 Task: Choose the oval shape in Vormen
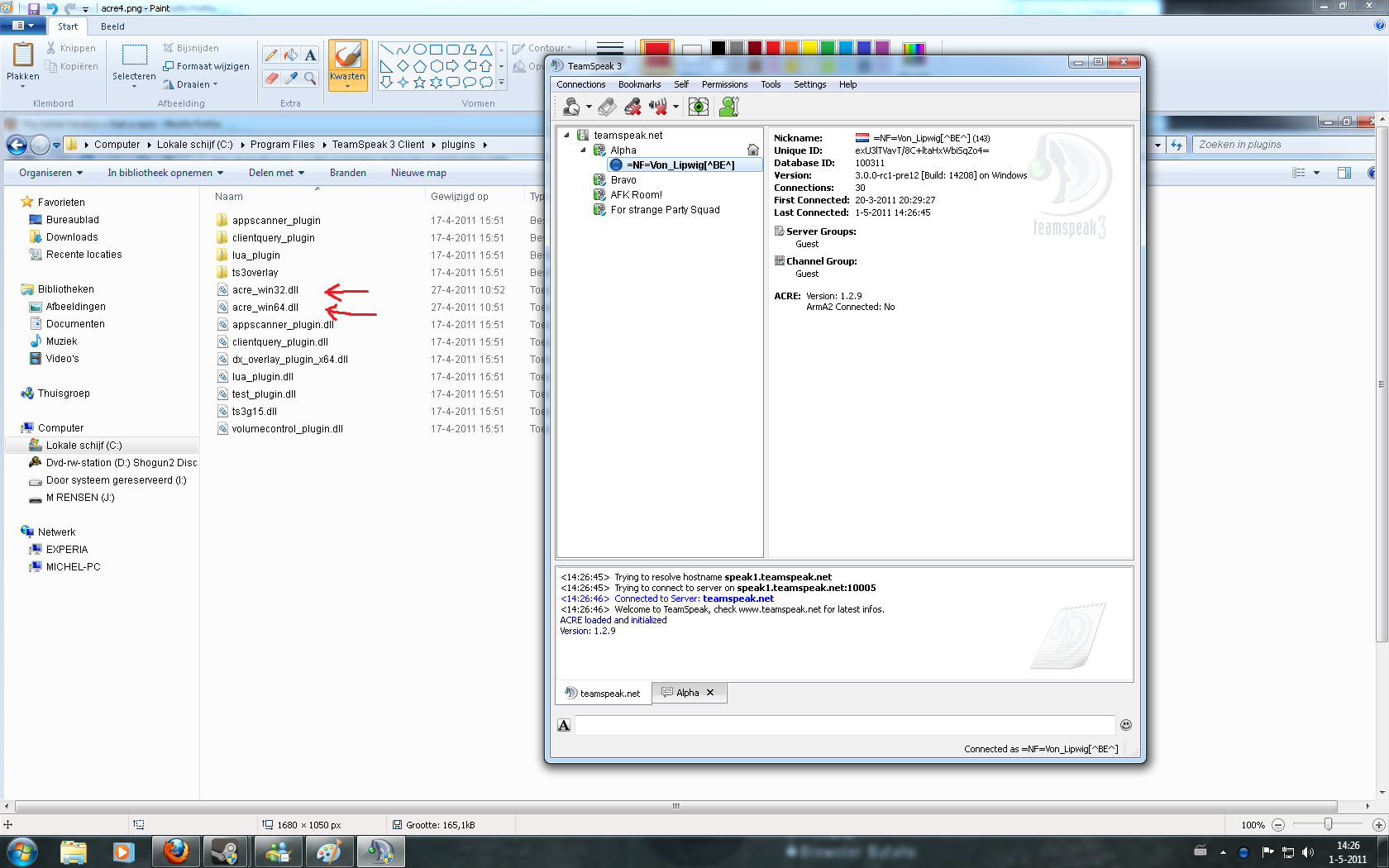pyautogui.click(x=420, y=50)
